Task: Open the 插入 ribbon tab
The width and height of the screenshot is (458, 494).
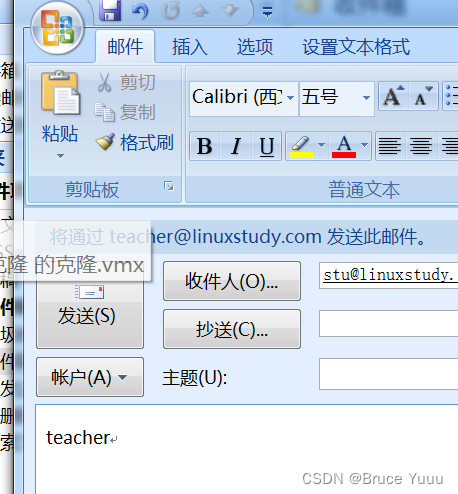Action: click(189, 46)
